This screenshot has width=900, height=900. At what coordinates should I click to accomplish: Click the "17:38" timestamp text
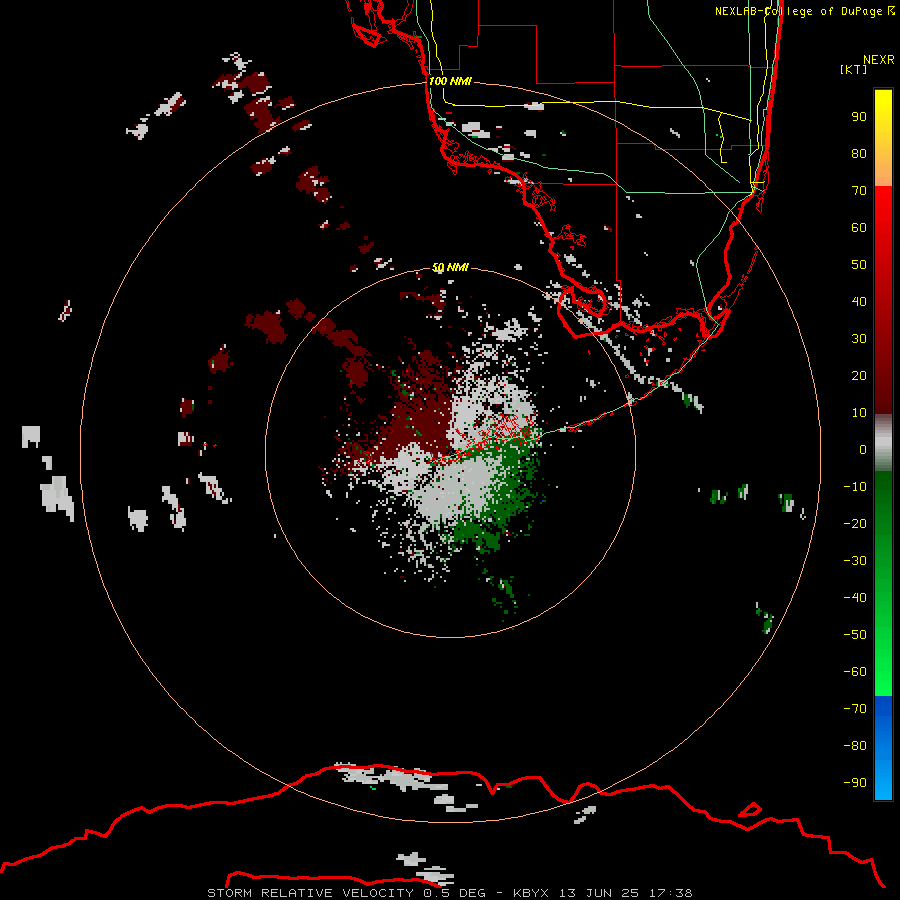(x=670, y=893)
